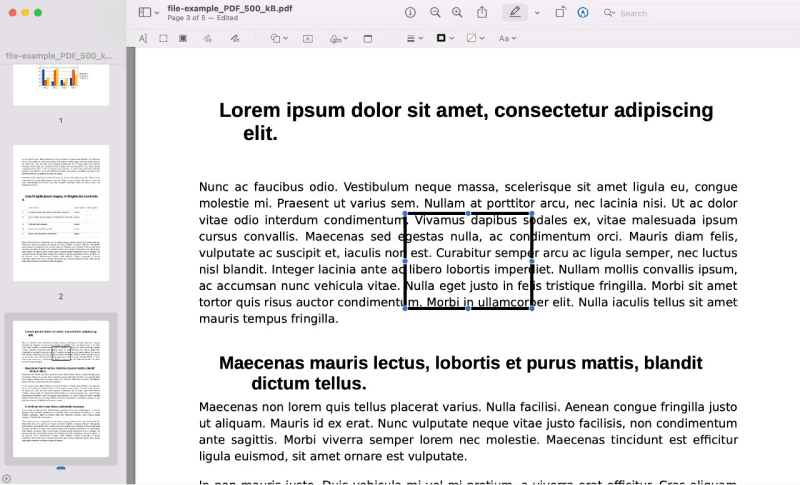This screenshot has height=485, width=800.
Task: Open the Border Color picker
Action: (x=445, y=38)
